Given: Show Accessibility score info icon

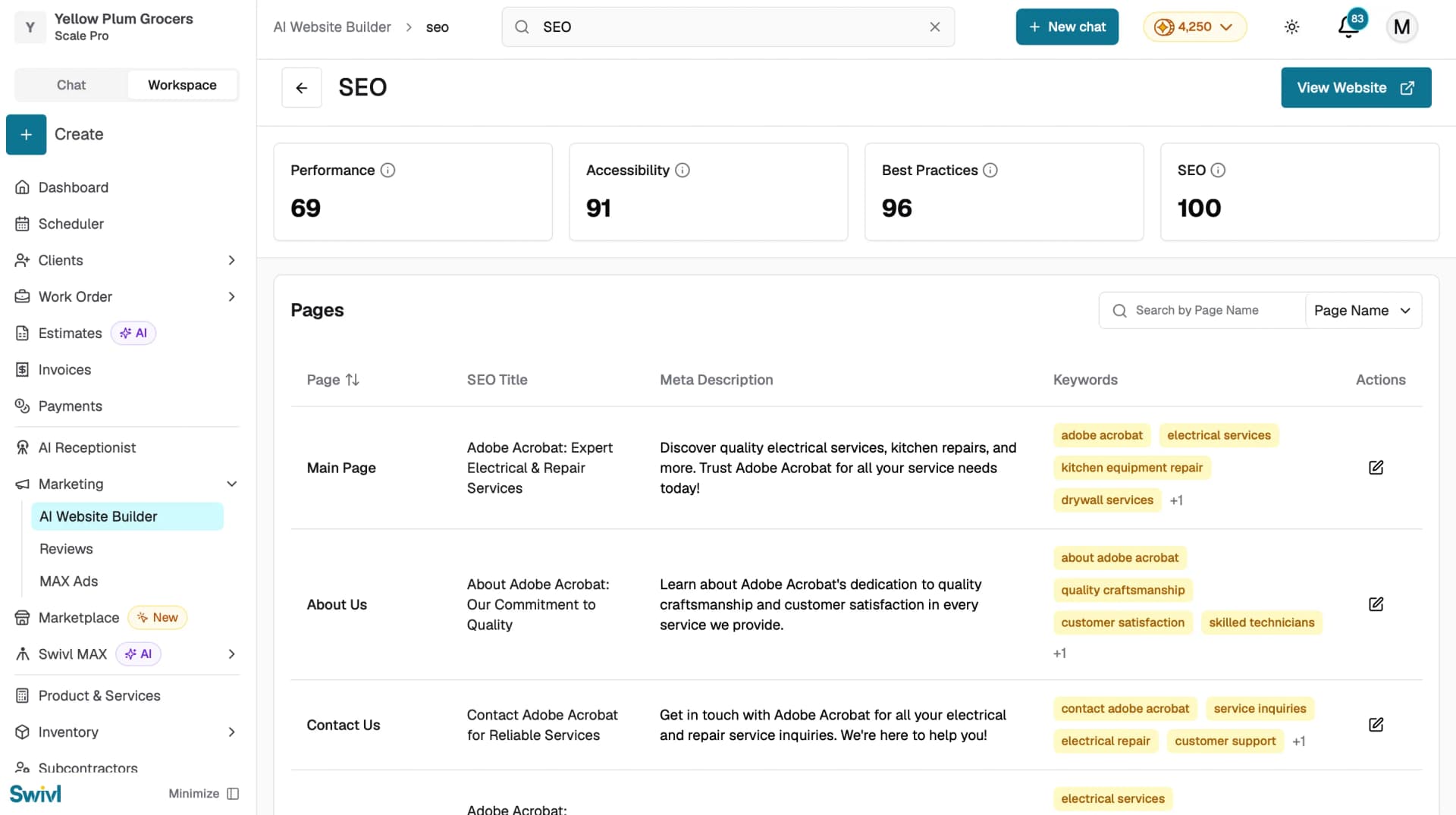Looking at the screenshot, I should [x=682, y=171].
